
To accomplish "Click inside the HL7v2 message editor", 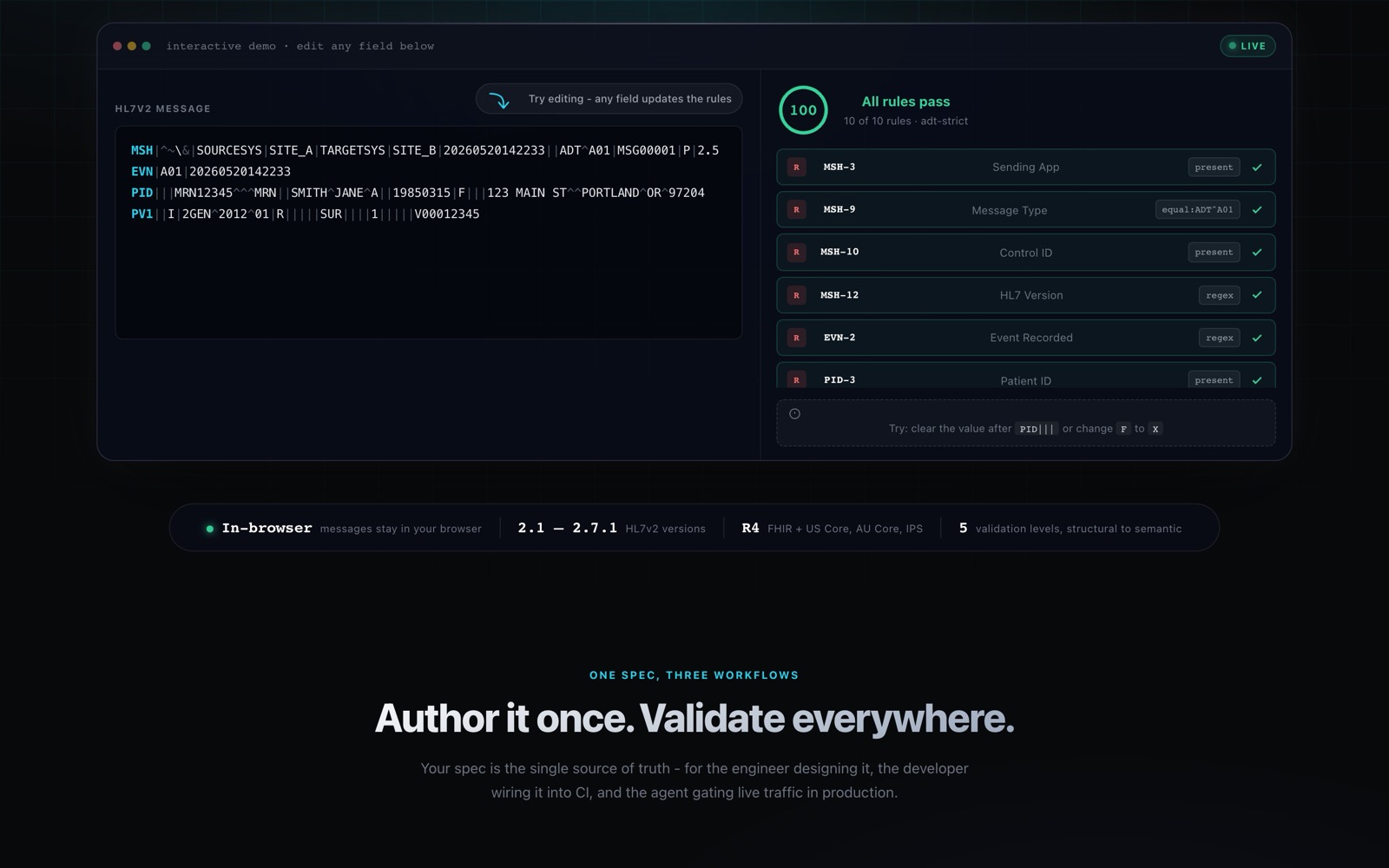I will 429,233.
